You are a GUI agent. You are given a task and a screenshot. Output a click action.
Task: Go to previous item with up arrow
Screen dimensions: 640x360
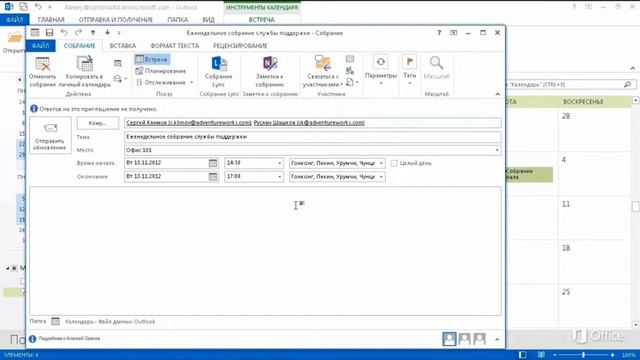tap(93, 33)
